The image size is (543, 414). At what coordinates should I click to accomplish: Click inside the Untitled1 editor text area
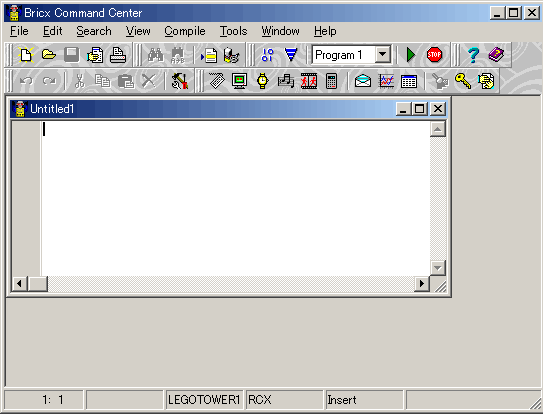[235, 198]
